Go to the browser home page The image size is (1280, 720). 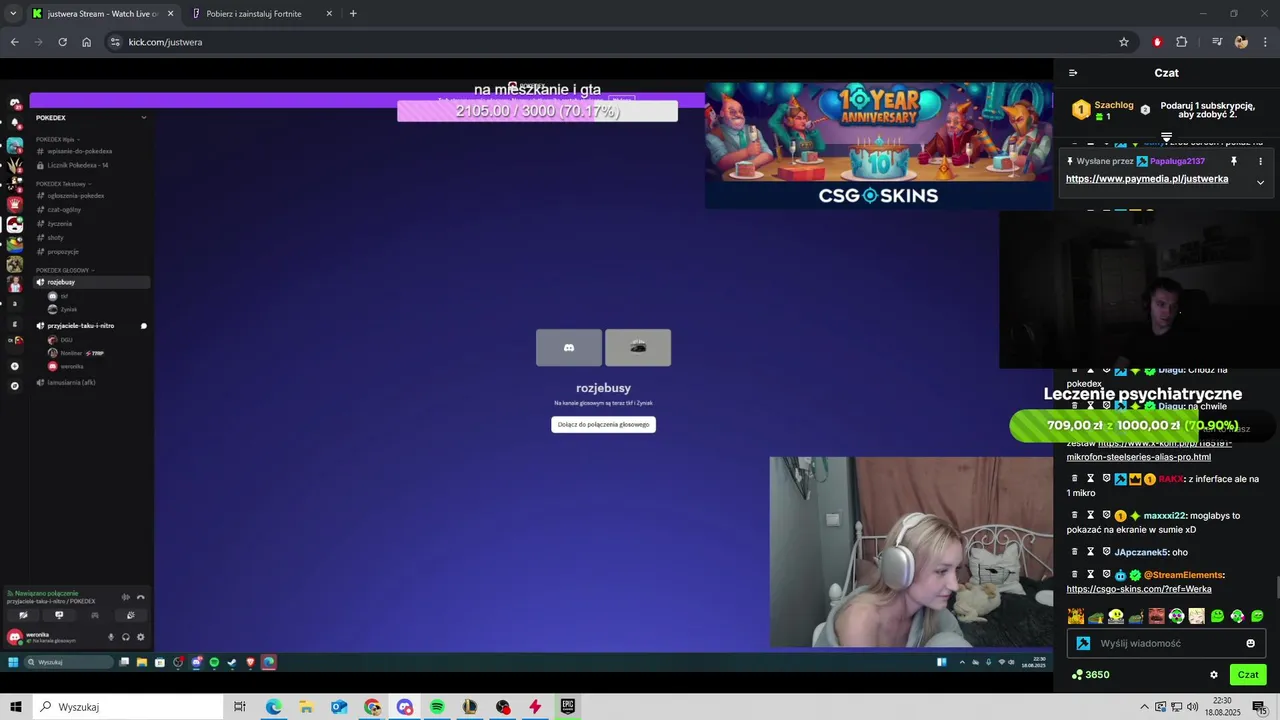point(86,42)
